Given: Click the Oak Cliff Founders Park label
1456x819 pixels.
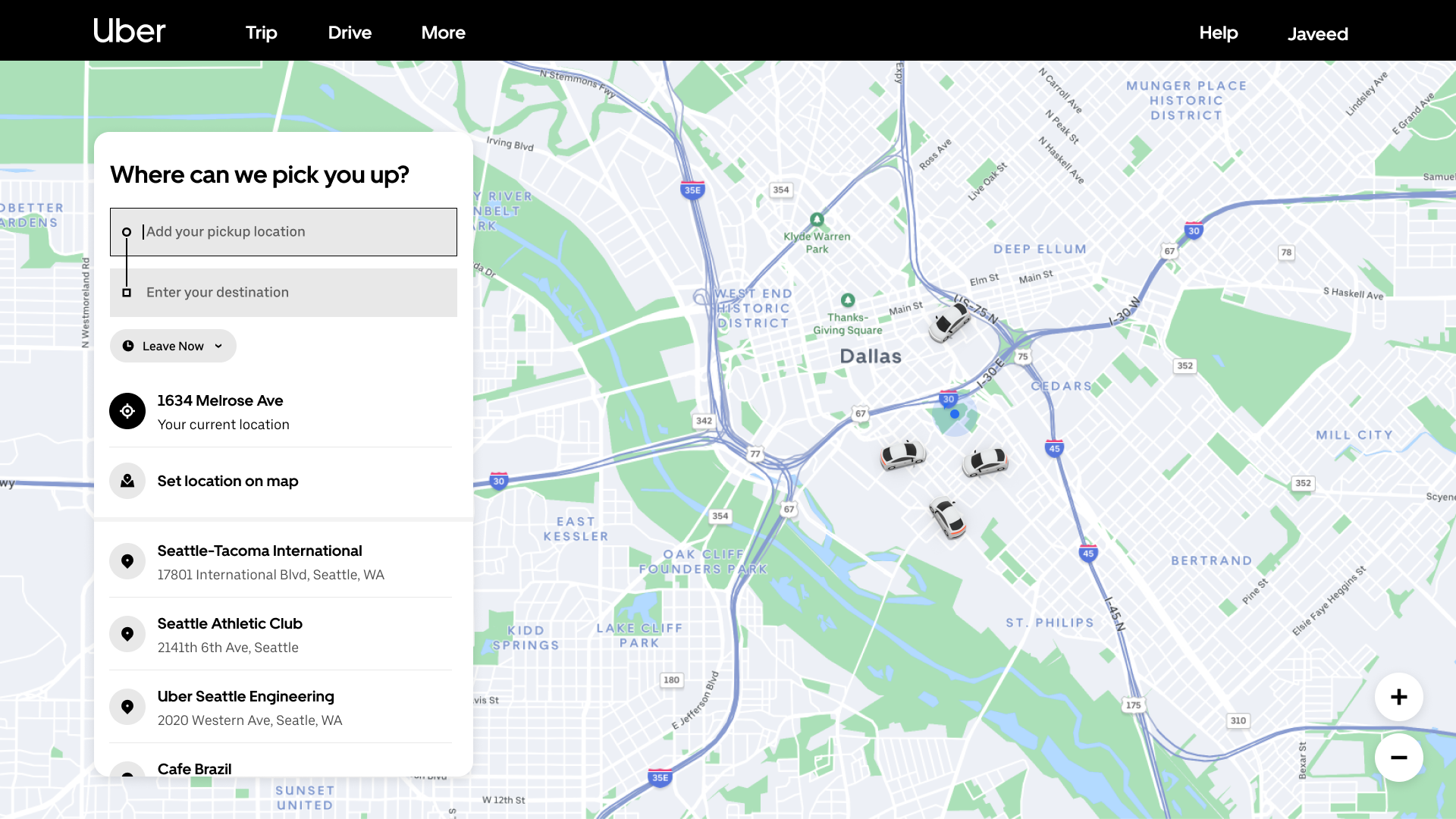Looking at the screenshot, I should coord(703,562).
